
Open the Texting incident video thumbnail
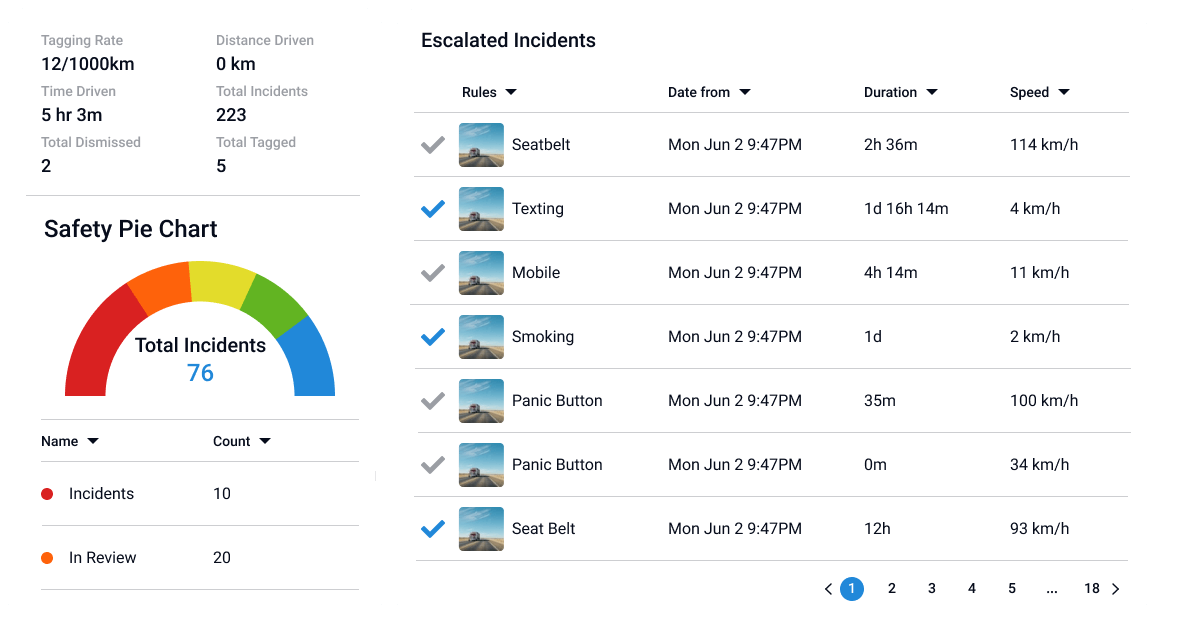click(x=481, y=208)
